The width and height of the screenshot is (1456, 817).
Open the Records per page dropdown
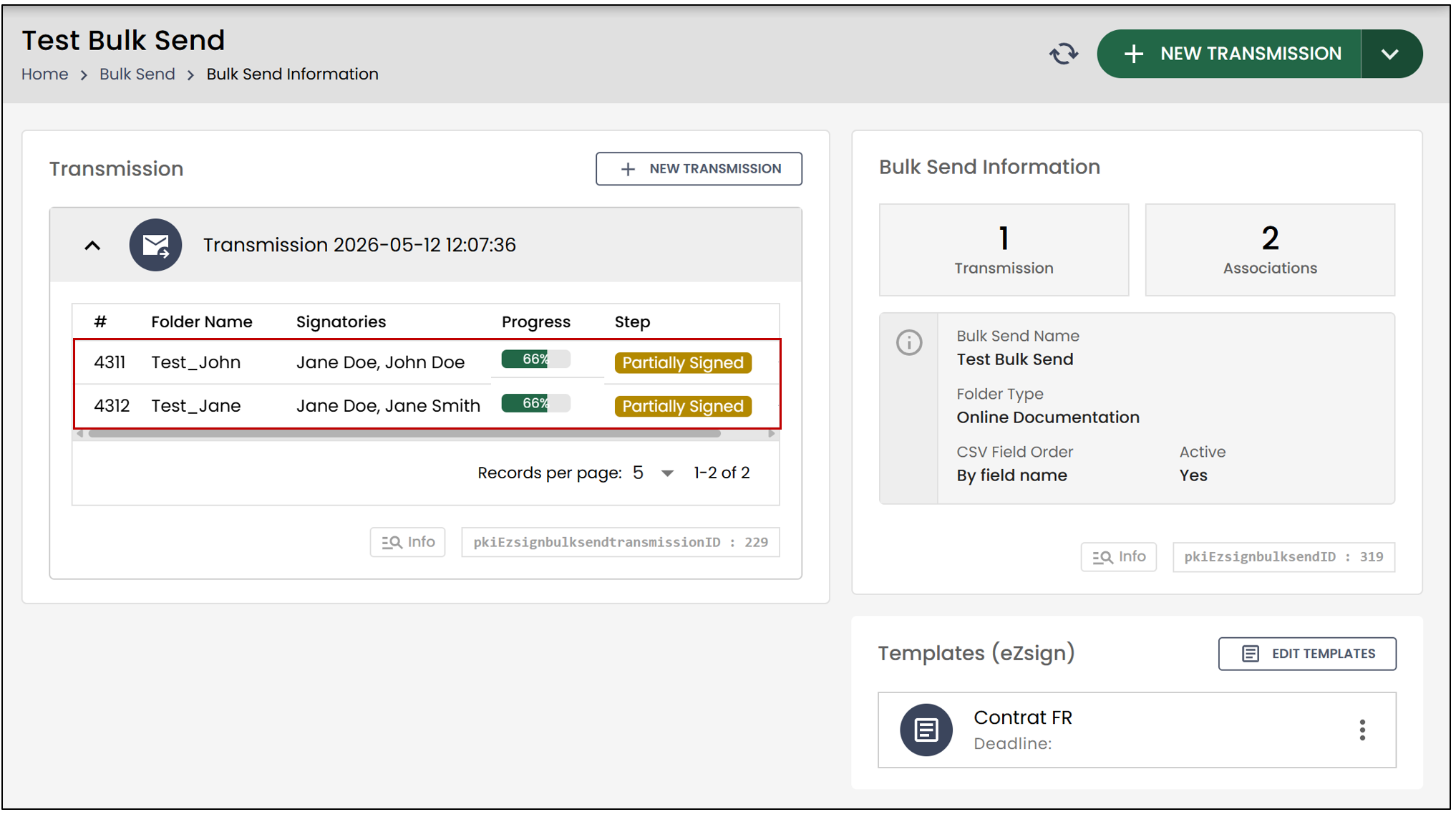653,473
